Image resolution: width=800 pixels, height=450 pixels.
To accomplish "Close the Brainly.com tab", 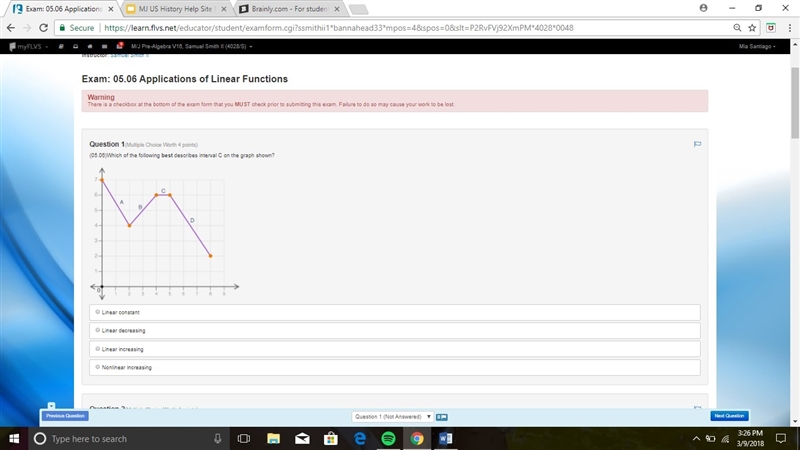I will click(337, 9).
